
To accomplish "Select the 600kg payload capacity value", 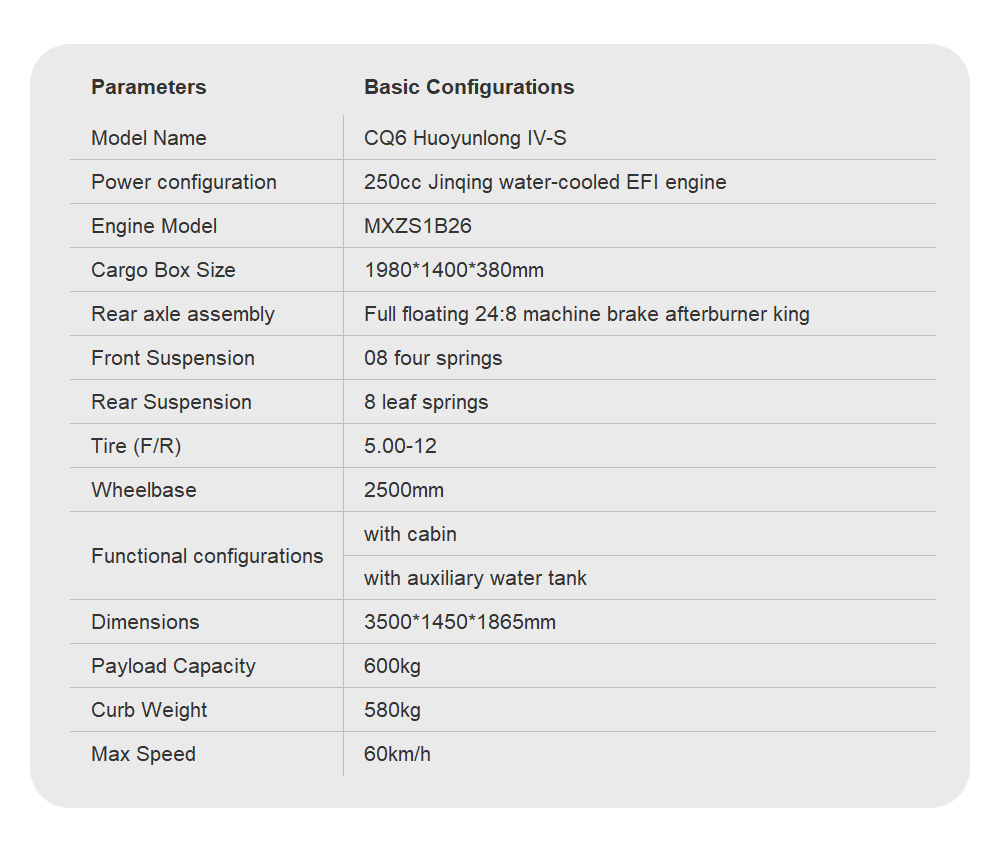I will (392, 666).
